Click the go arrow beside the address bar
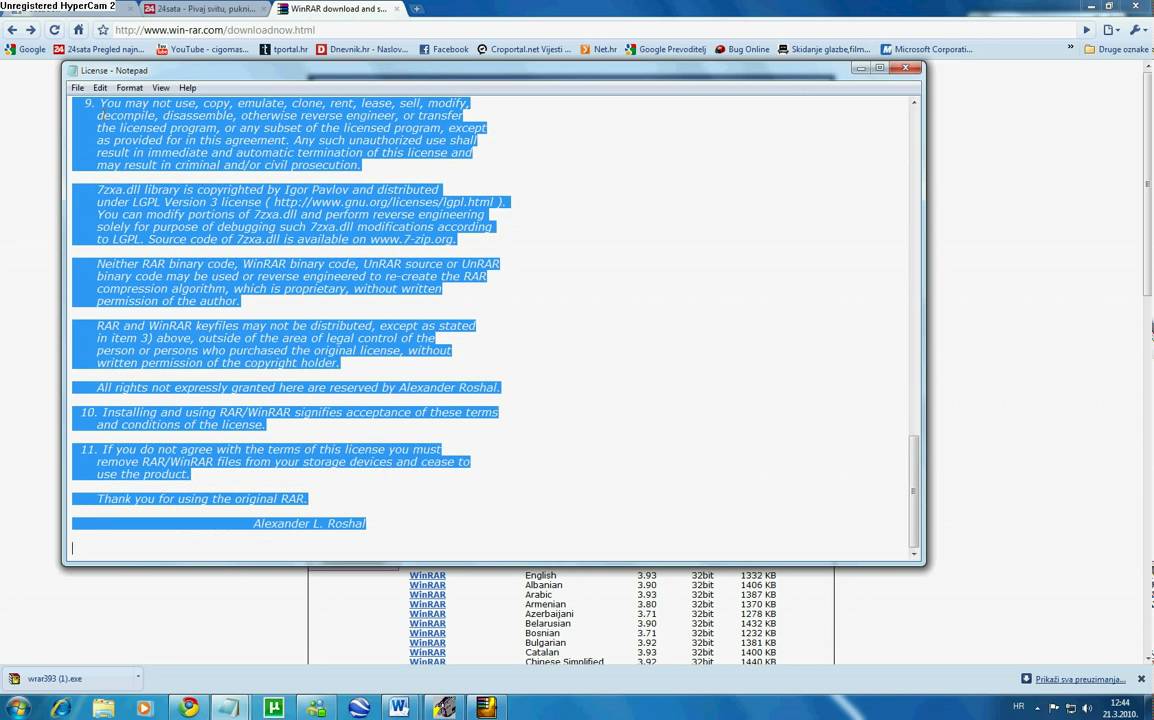The height and width of the screenshot is (720, 1154). pyautogui.click(x=1086, y=30)
